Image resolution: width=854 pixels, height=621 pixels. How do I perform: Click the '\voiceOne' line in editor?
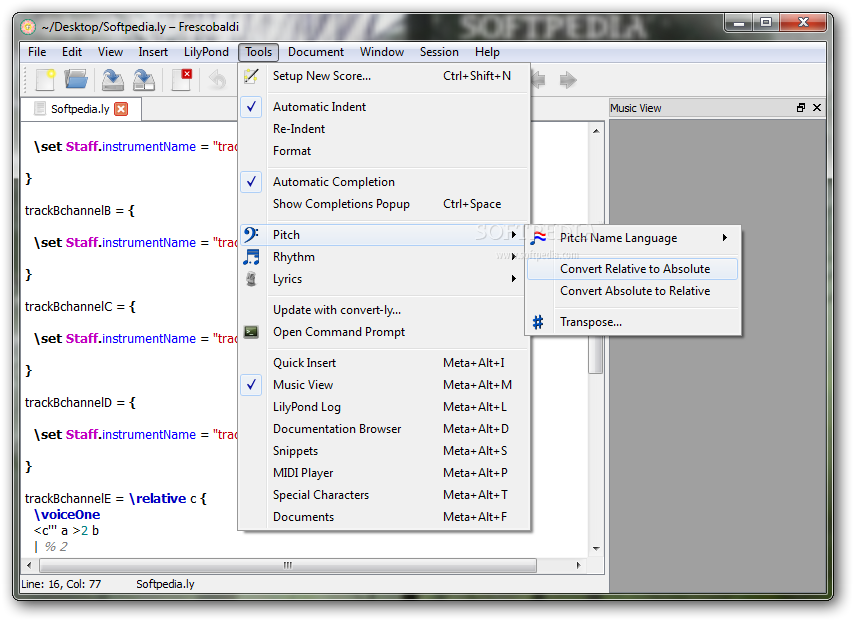tap(67, 515)
